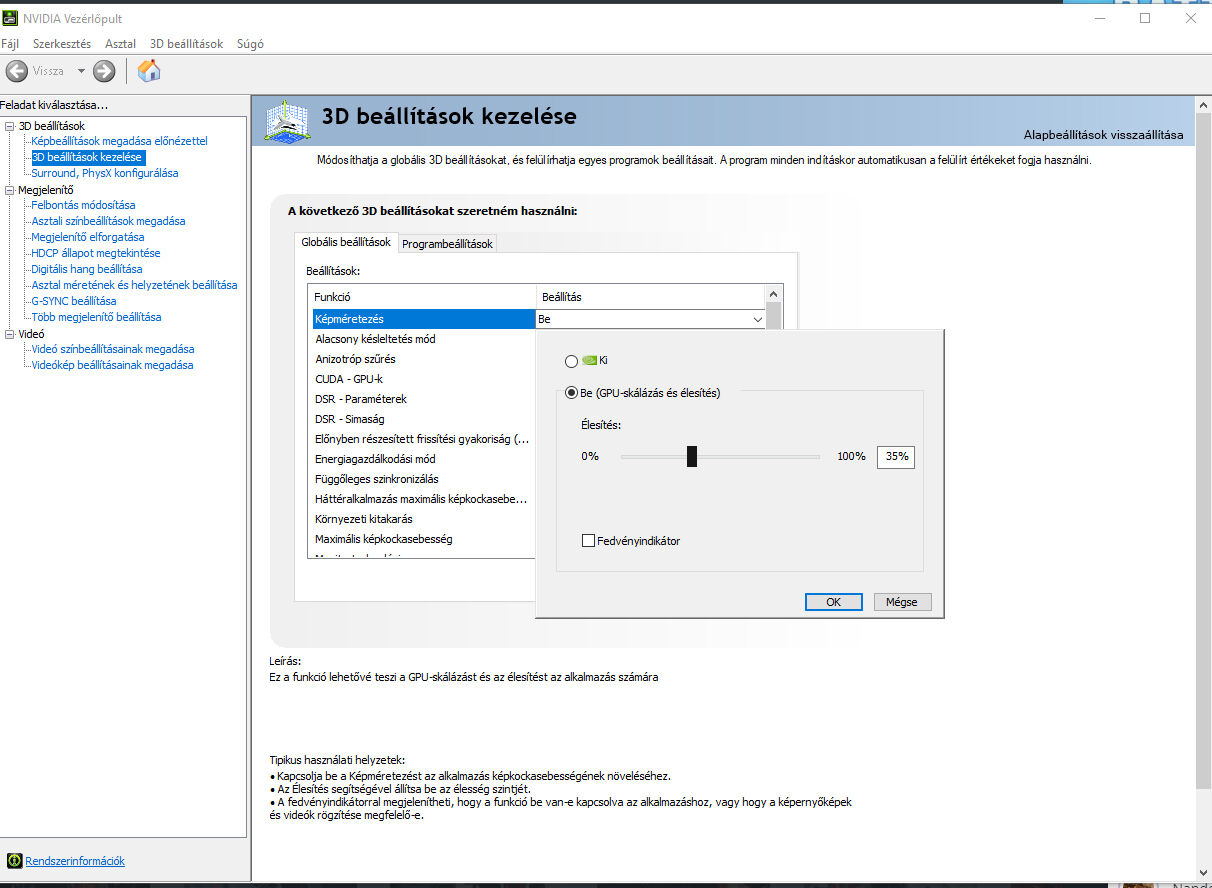Select Maximális képkockasebesség row

(x=425, y=539)
